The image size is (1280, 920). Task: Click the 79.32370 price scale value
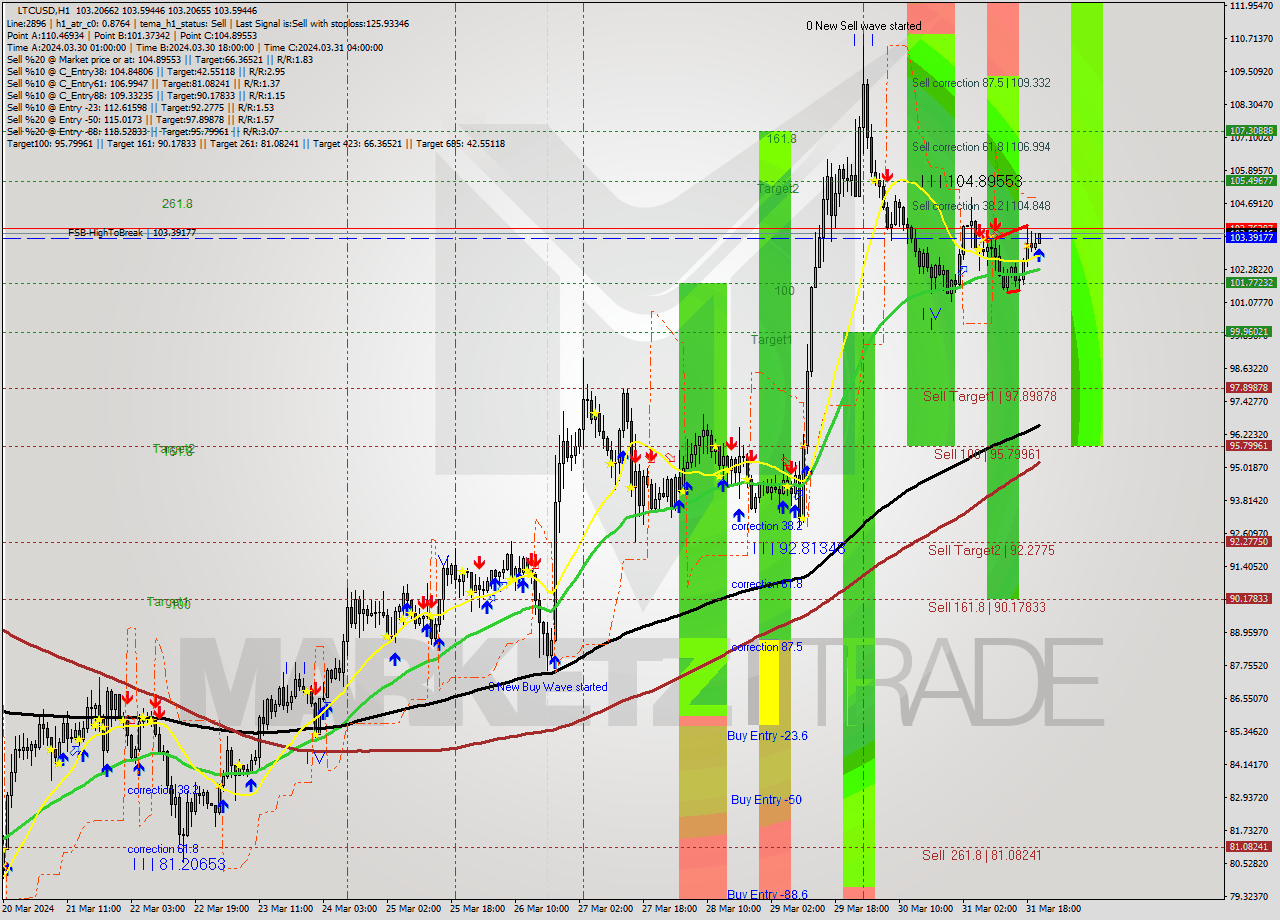tap(1251, 896)
